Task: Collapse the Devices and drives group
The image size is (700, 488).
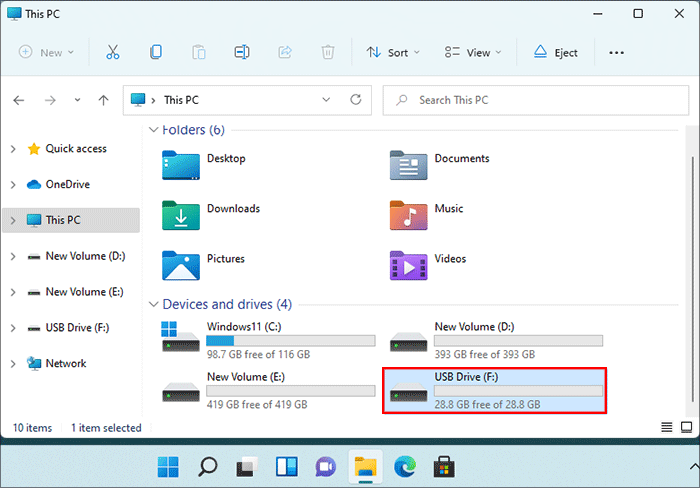Action: click(x=153, y=304)
